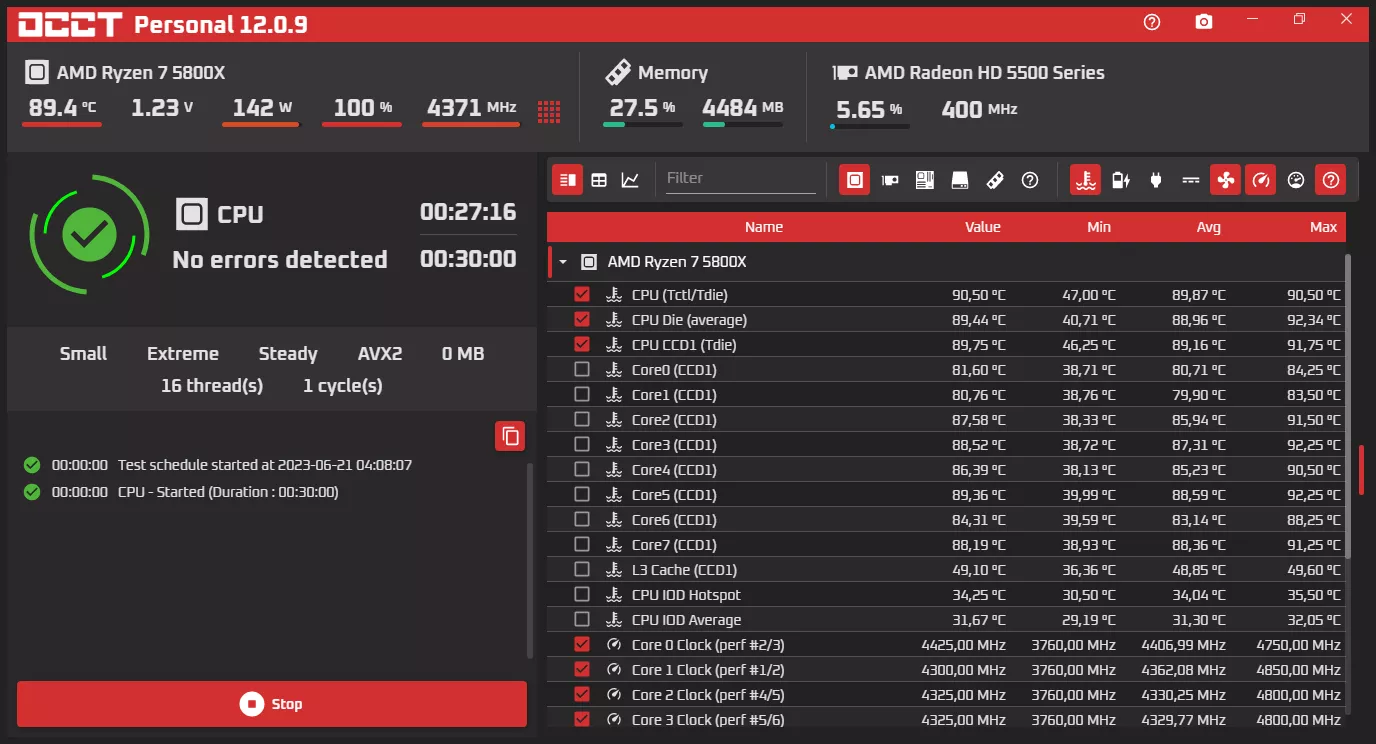The width and height of the screenshot is (1376, 744).
Task: Click into the Filter text field
Action: coord(741,178)
